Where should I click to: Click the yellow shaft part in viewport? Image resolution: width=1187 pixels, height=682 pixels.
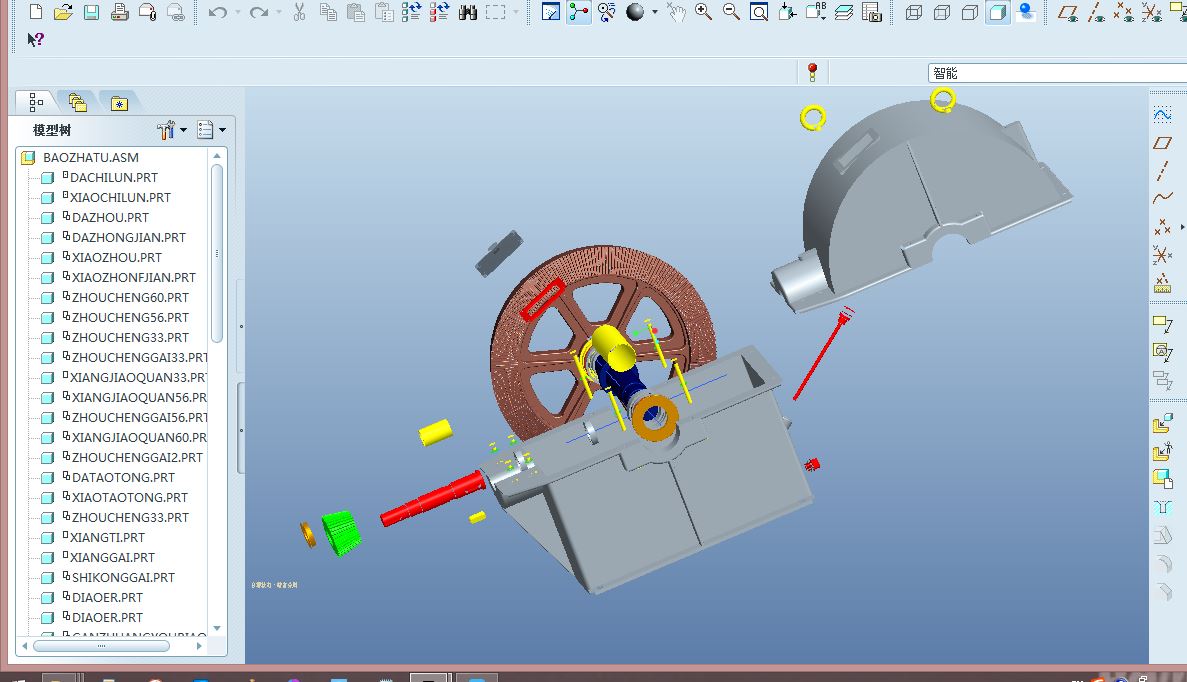[x=612, y=347]
